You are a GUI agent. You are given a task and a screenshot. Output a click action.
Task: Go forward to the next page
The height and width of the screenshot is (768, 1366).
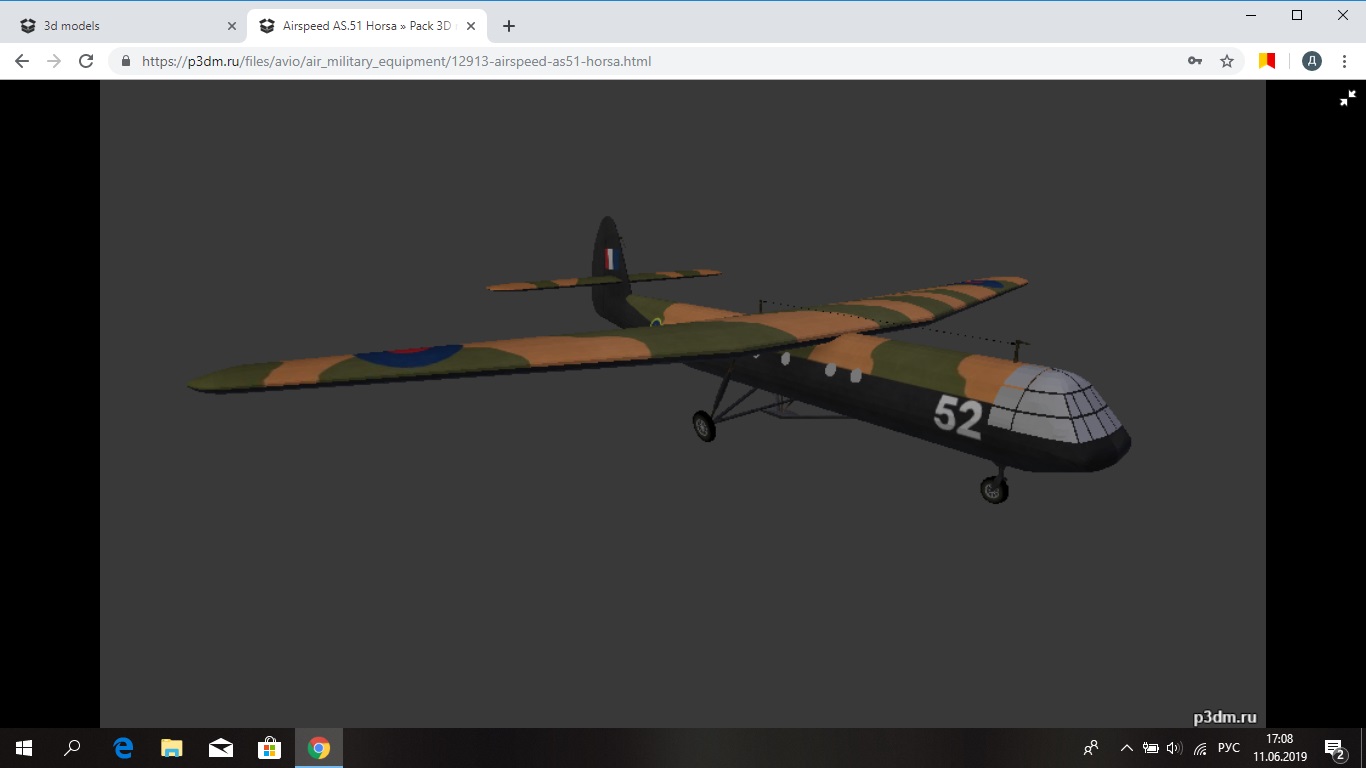(x=54, y=61)
